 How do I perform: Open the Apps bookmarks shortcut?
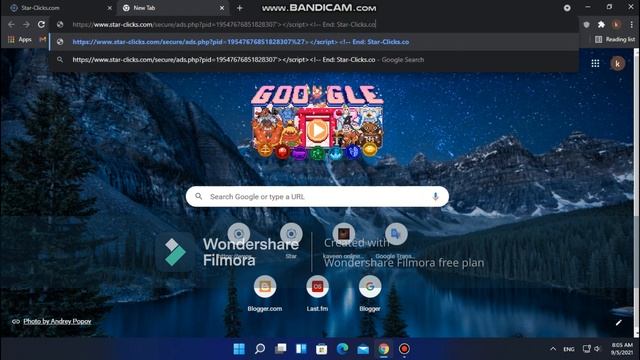20,40
